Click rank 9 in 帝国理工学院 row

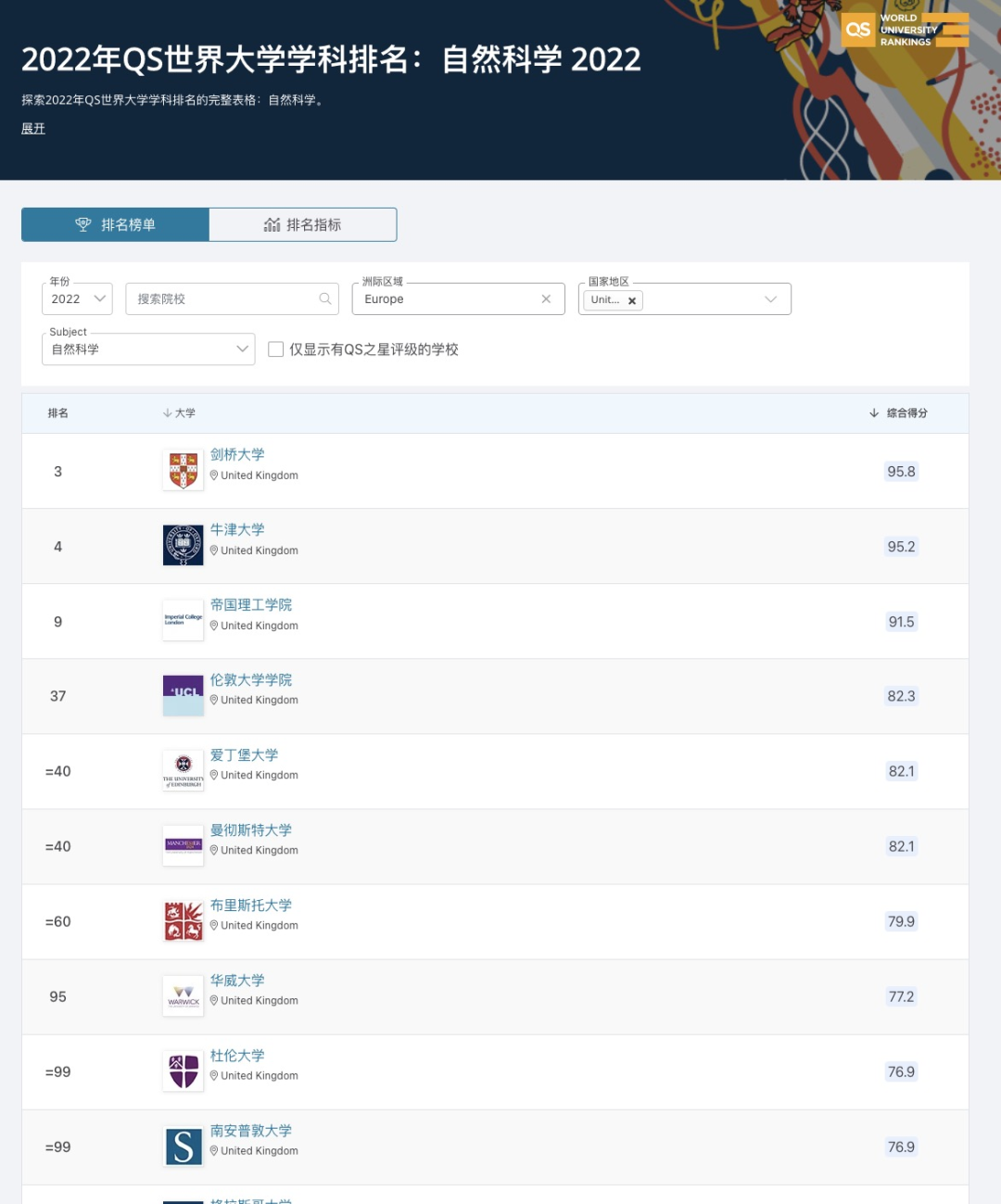click(57, 621)
